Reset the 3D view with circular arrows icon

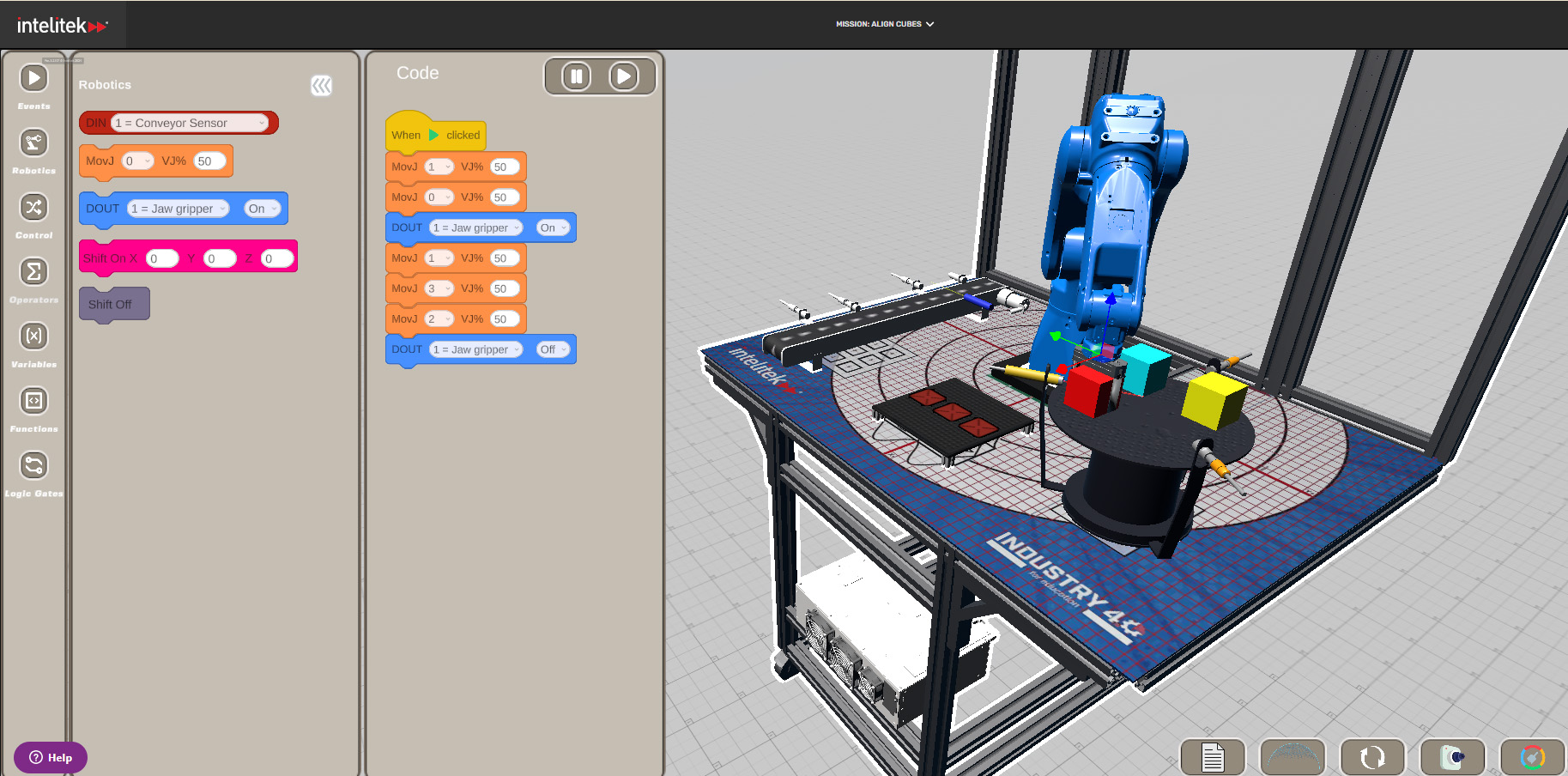coord(1373,756)
